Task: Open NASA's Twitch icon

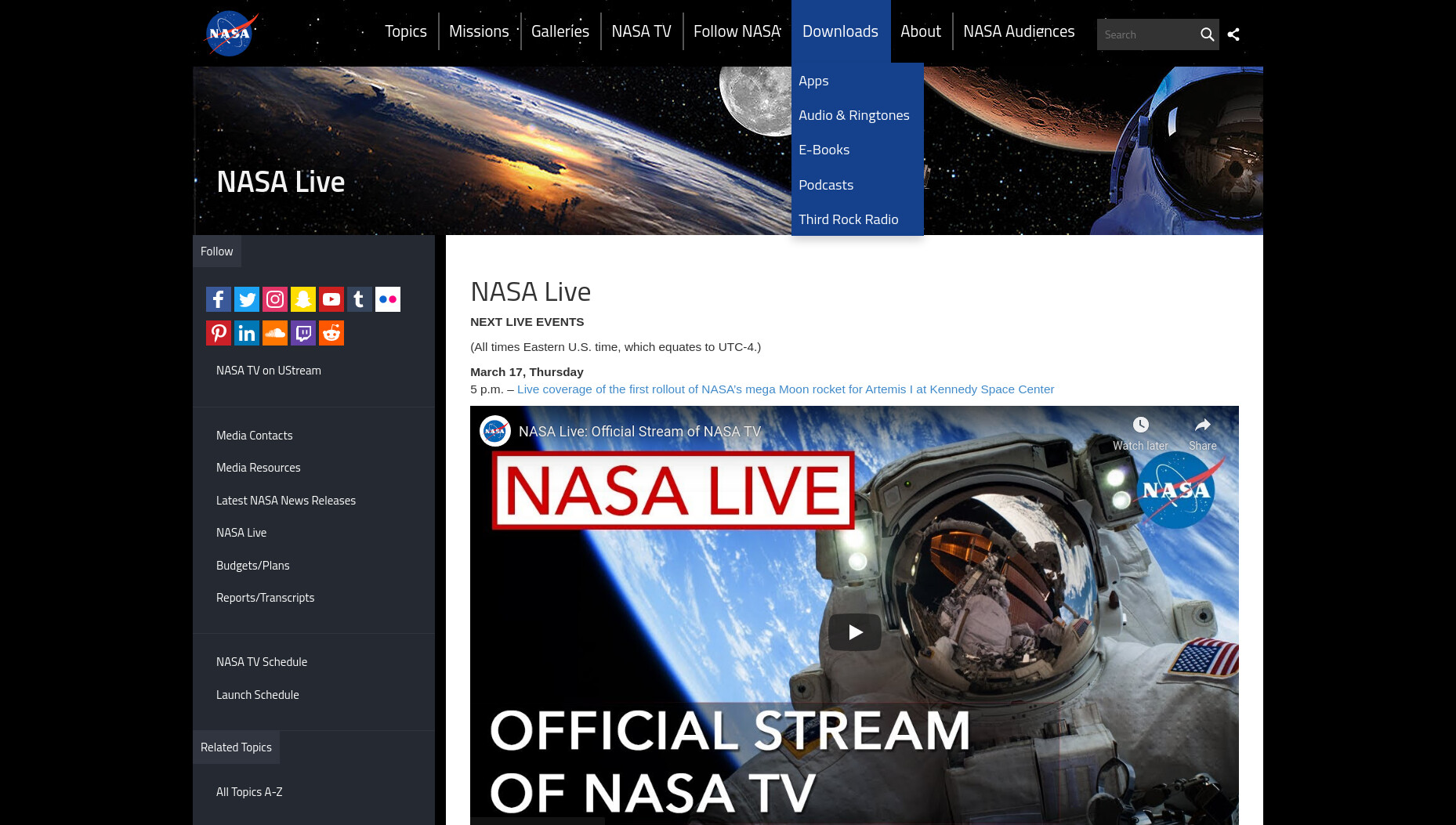Action: click(303, 333)
